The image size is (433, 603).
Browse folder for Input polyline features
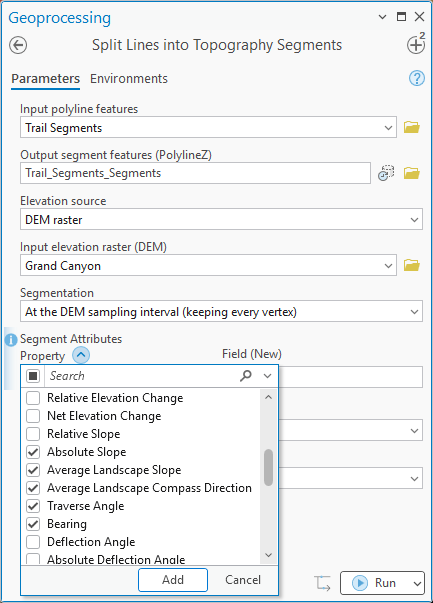coord(411,127)
